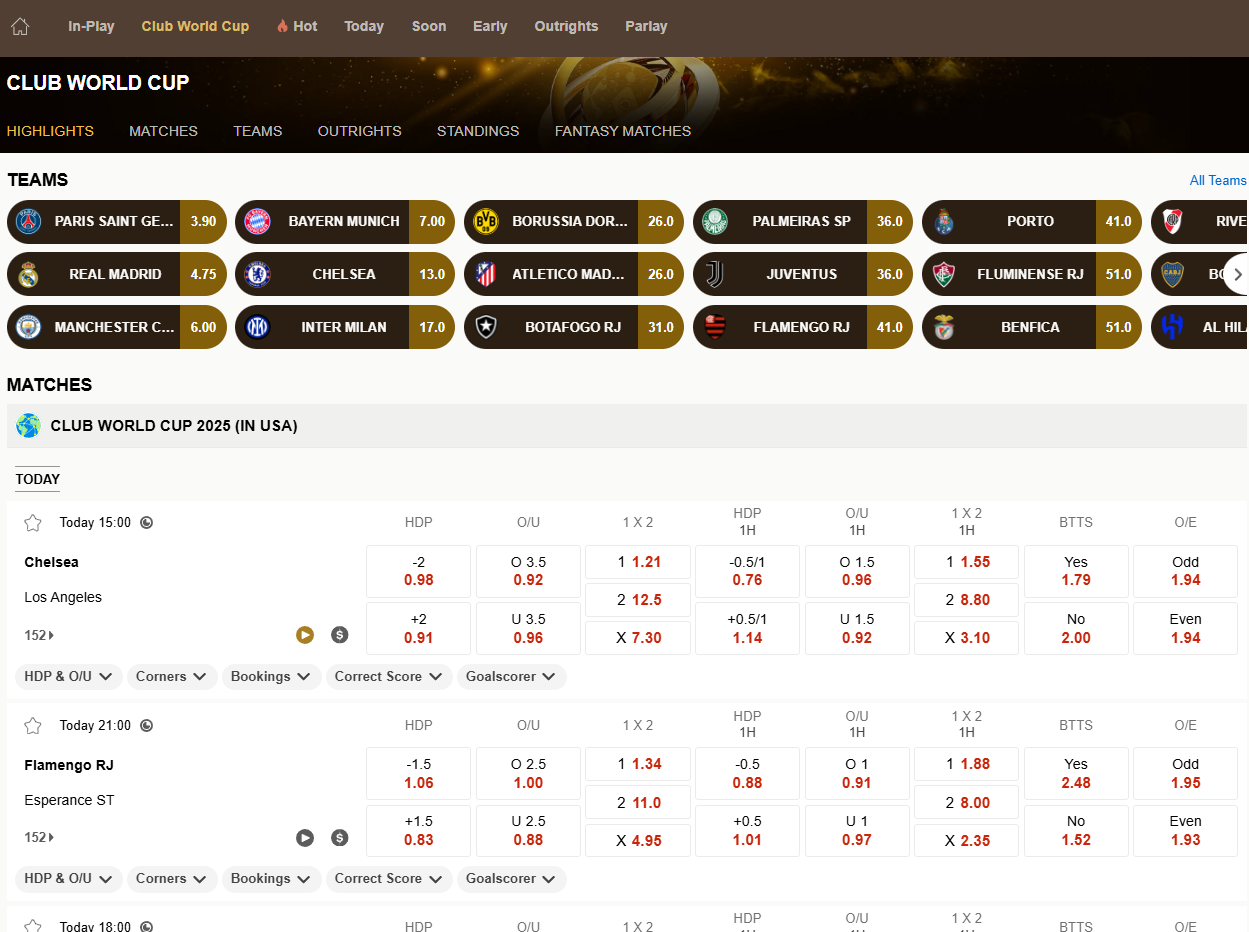Select Palmeiras SP team crest
The image size is (1249, 932).
click(715, 221)
